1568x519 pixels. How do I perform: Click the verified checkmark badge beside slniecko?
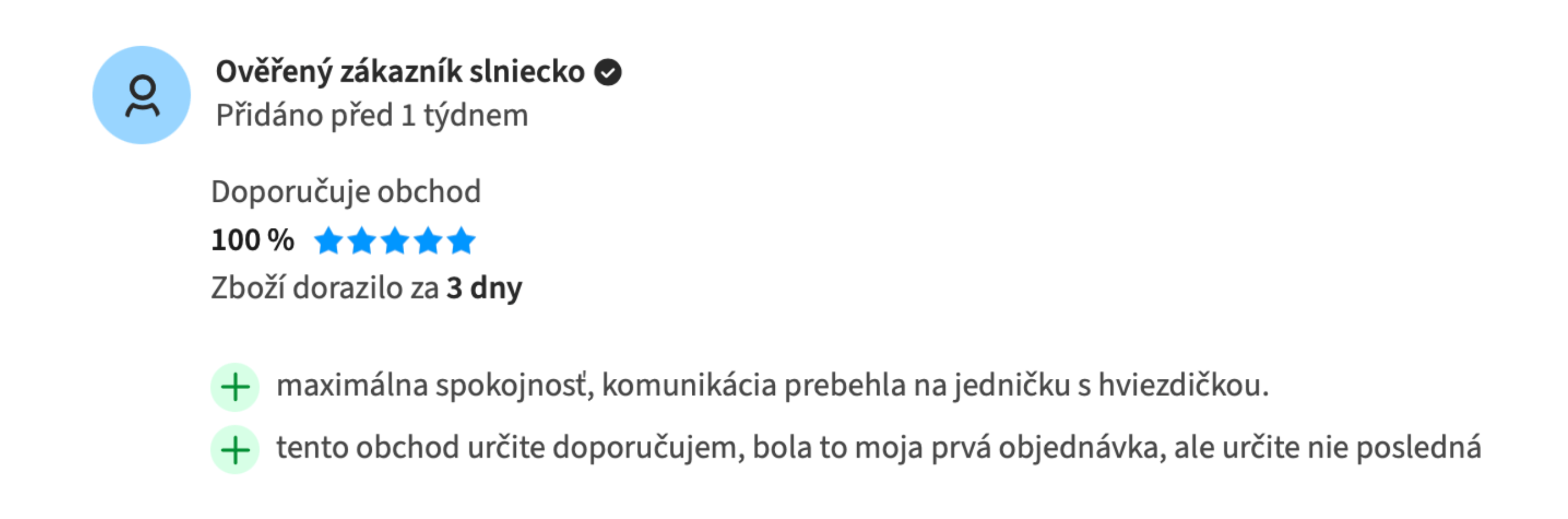tap(608, 73)
